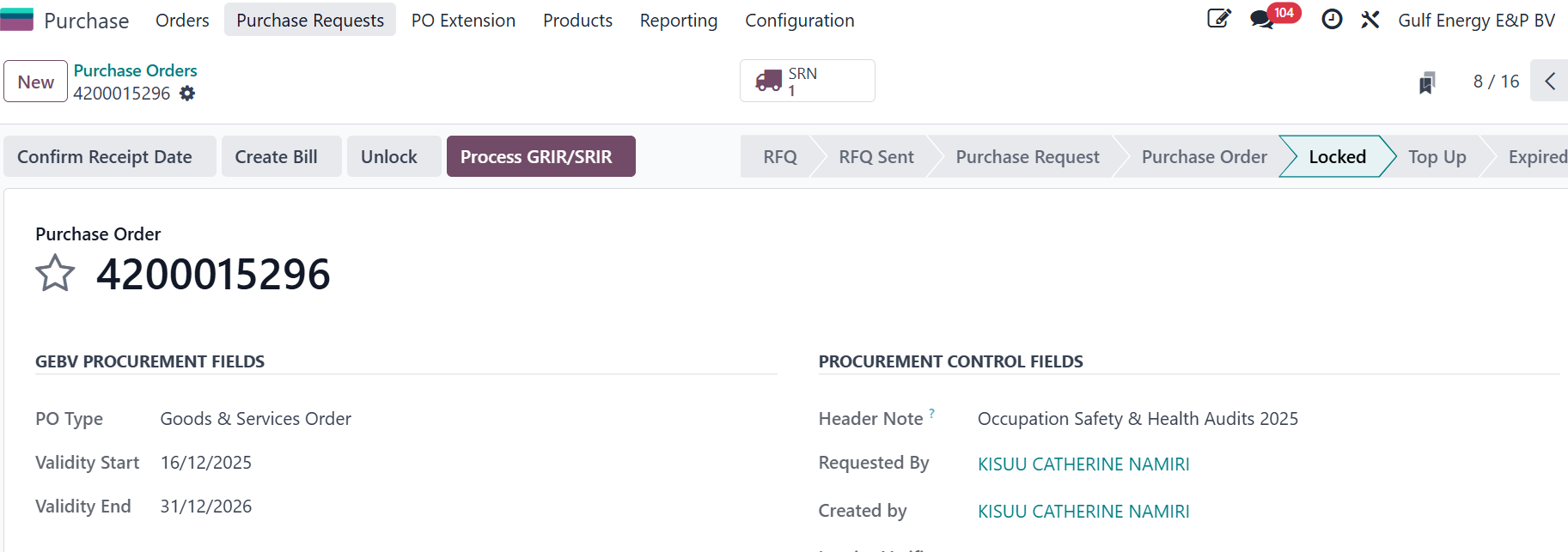Go to previous record with left chevron
1568x552 pixels.
(1550, 81)
